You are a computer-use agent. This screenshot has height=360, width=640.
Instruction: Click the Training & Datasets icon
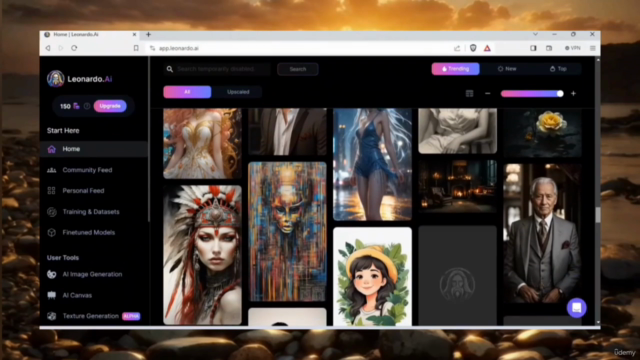(51, 211)
